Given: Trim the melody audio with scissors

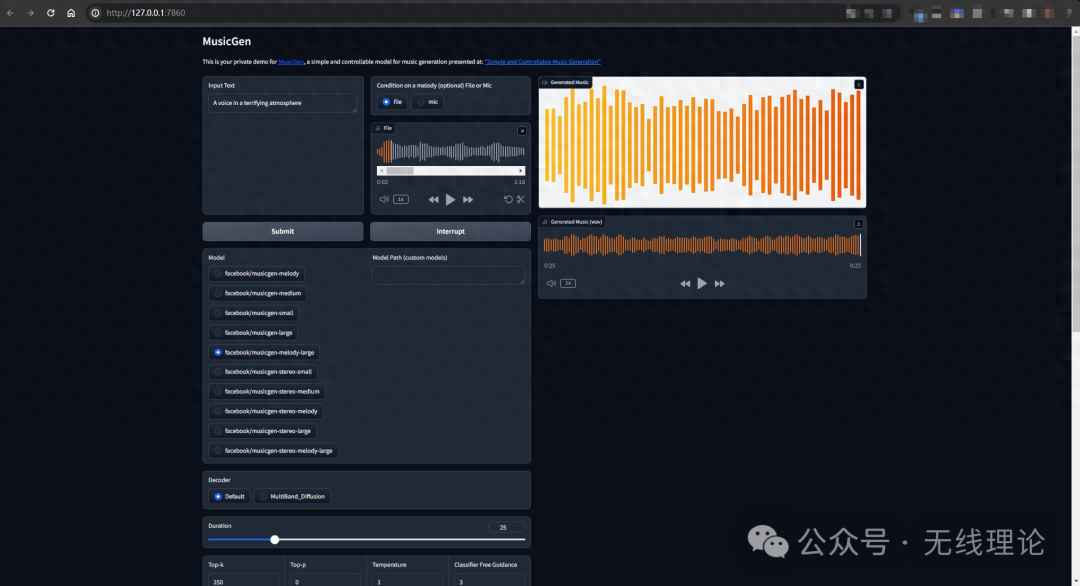Looking at the screenshot, I should click(521, 200).
